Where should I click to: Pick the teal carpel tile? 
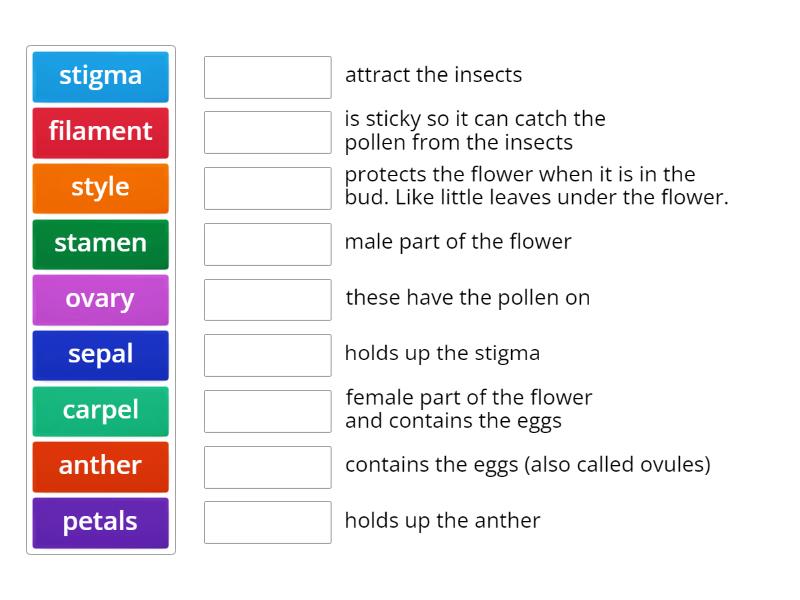pyautogui.click(x=100, y=410)
